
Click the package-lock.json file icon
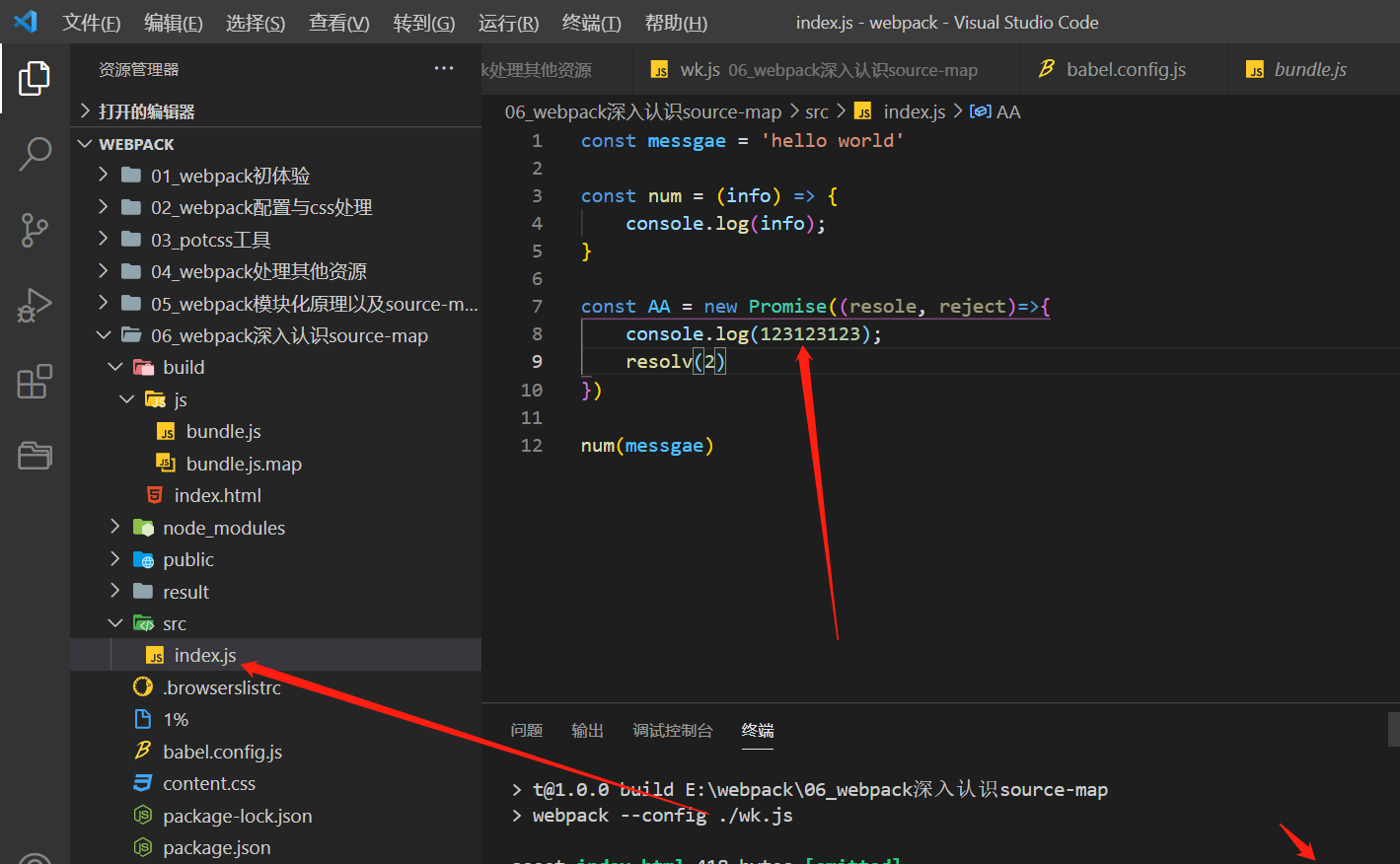click(143, 816)
